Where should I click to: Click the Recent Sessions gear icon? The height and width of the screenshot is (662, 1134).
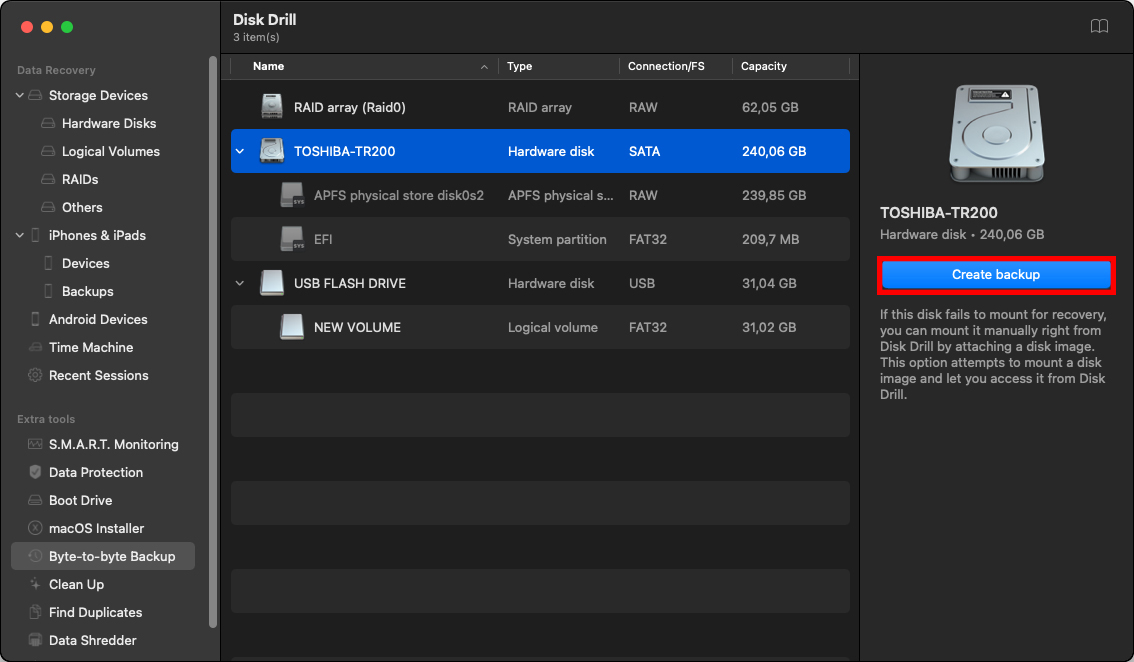(35, 375)
